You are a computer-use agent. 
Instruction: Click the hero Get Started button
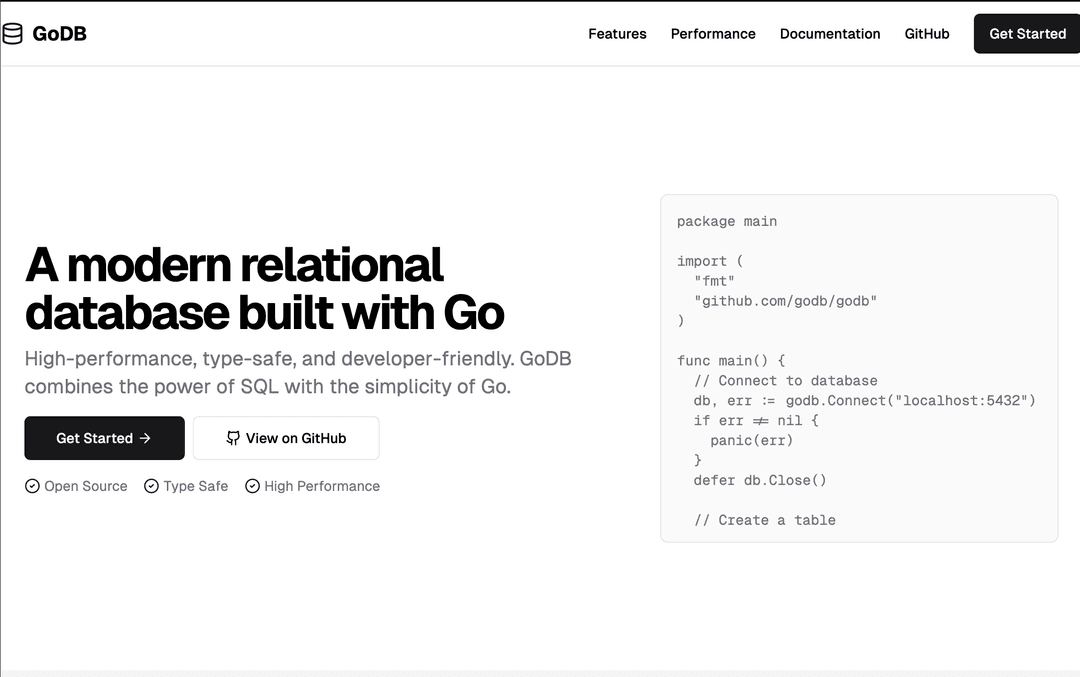coord(105,438)
